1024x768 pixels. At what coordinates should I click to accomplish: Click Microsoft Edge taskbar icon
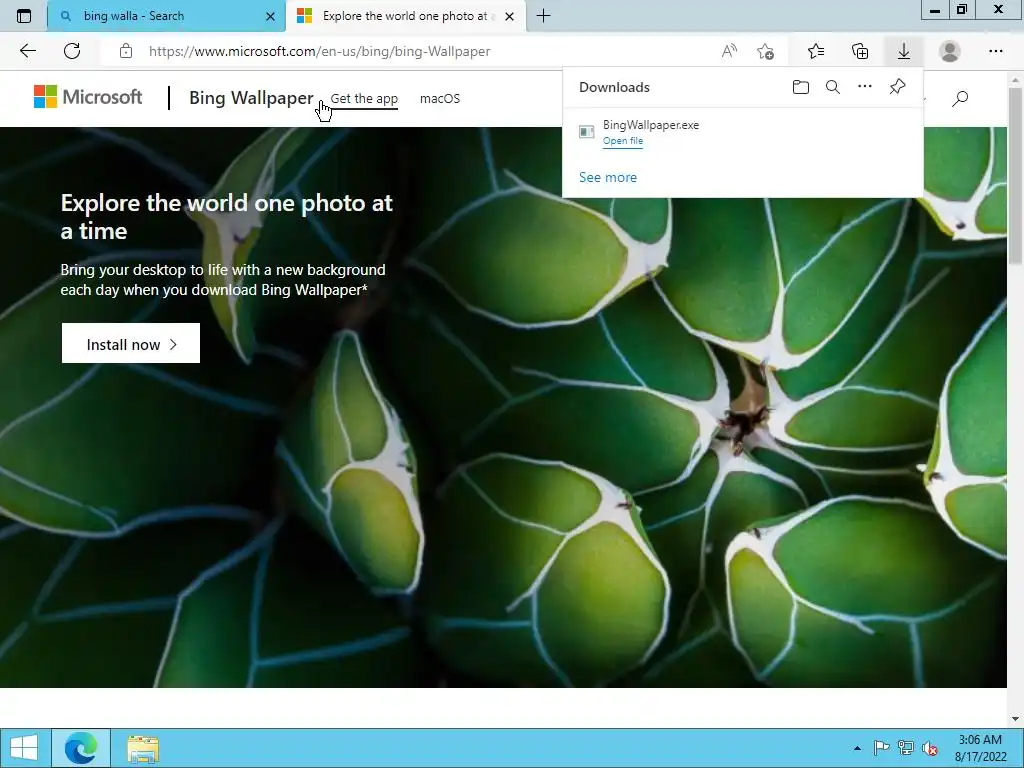pyautogui.click(x=81, y=748)
